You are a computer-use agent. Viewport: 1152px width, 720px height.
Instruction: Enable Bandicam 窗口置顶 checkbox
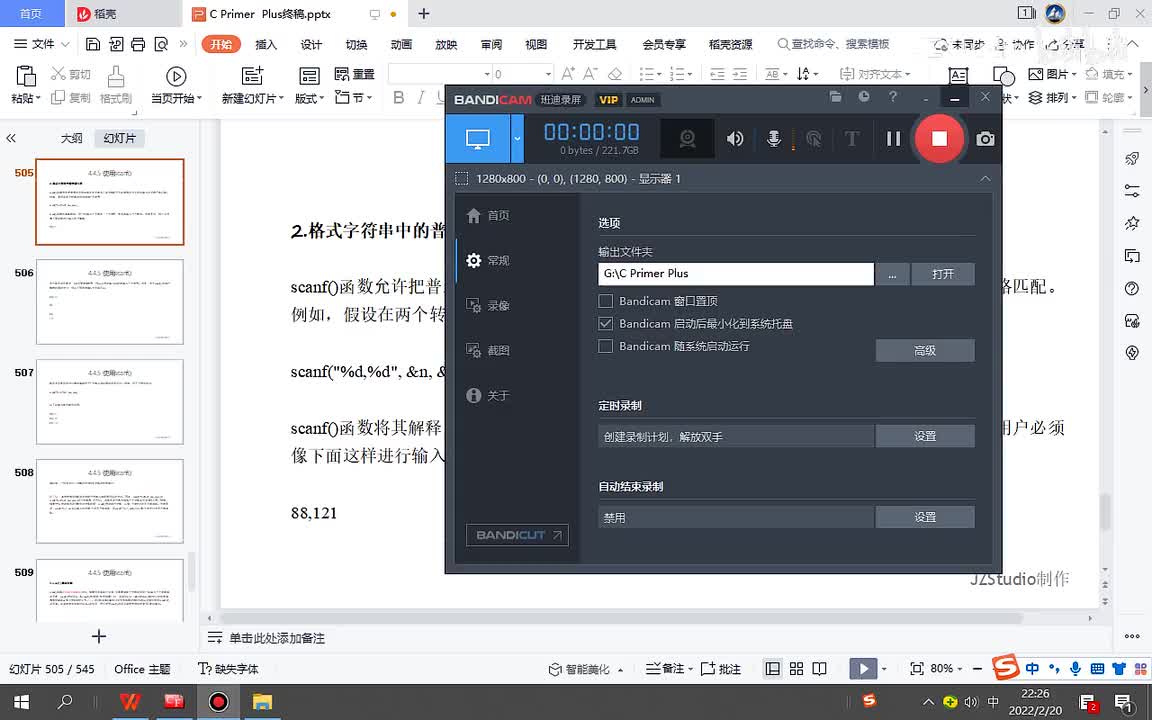(605, 300)
